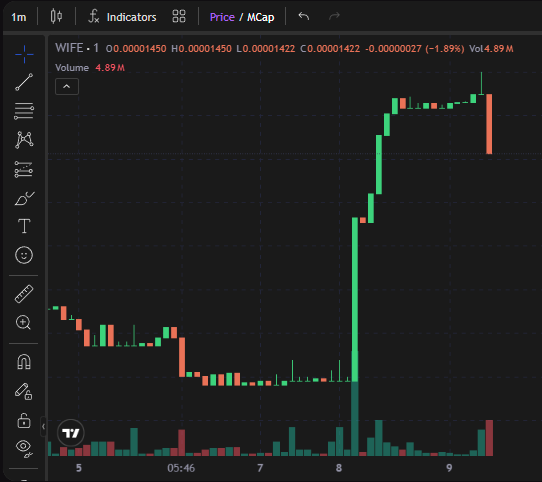Switch chart to Price mode
This screenshot has width=542, height=482.
pyautogui.click(x=222, y=17)
